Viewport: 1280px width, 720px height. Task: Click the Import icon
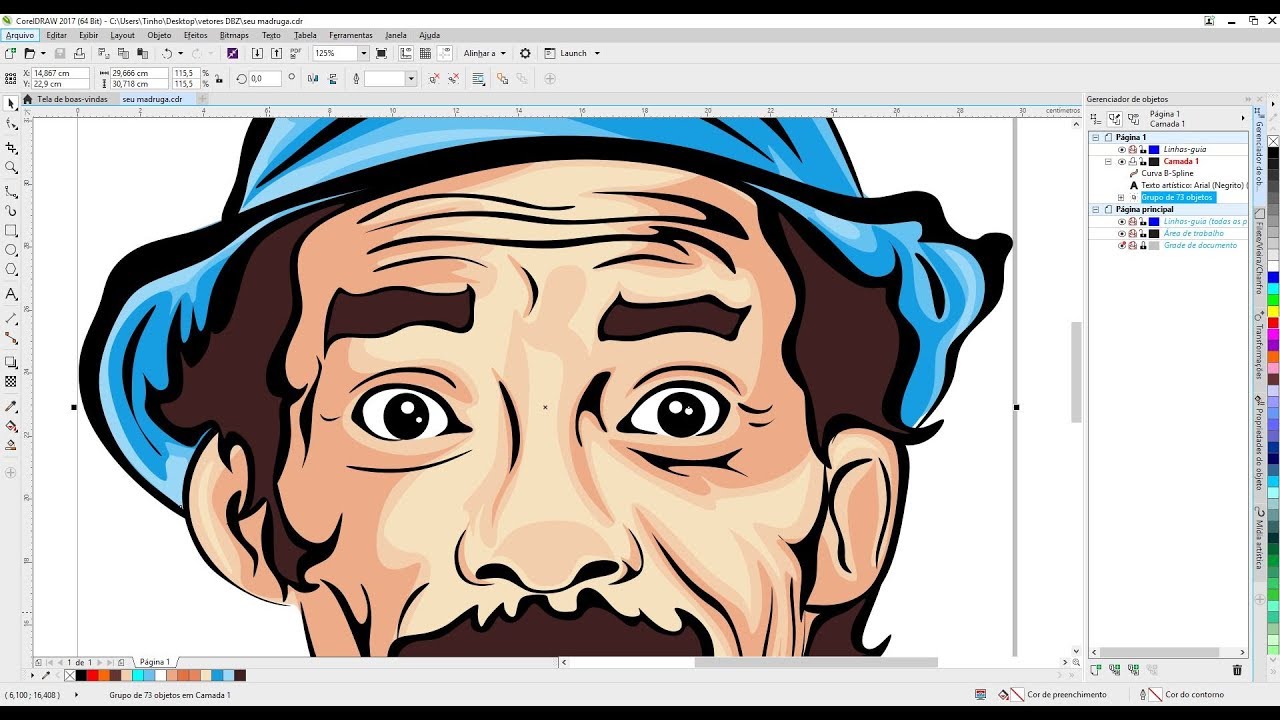[x=257, y=53]
